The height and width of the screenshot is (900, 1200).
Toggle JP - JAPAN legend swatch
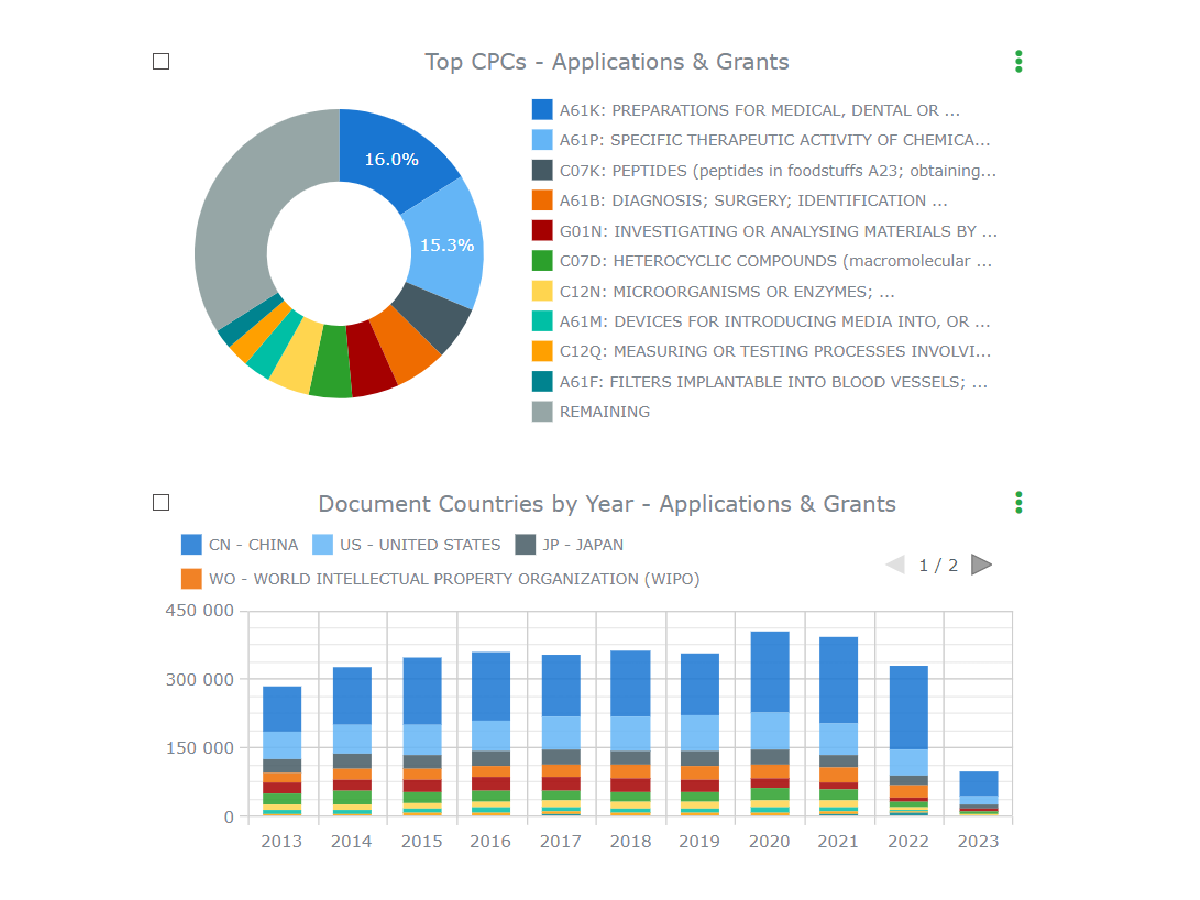[x=525, y=544]
